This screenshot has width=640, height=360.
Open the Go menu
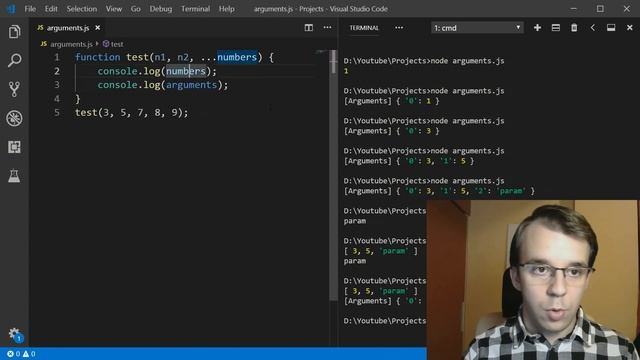136,9
